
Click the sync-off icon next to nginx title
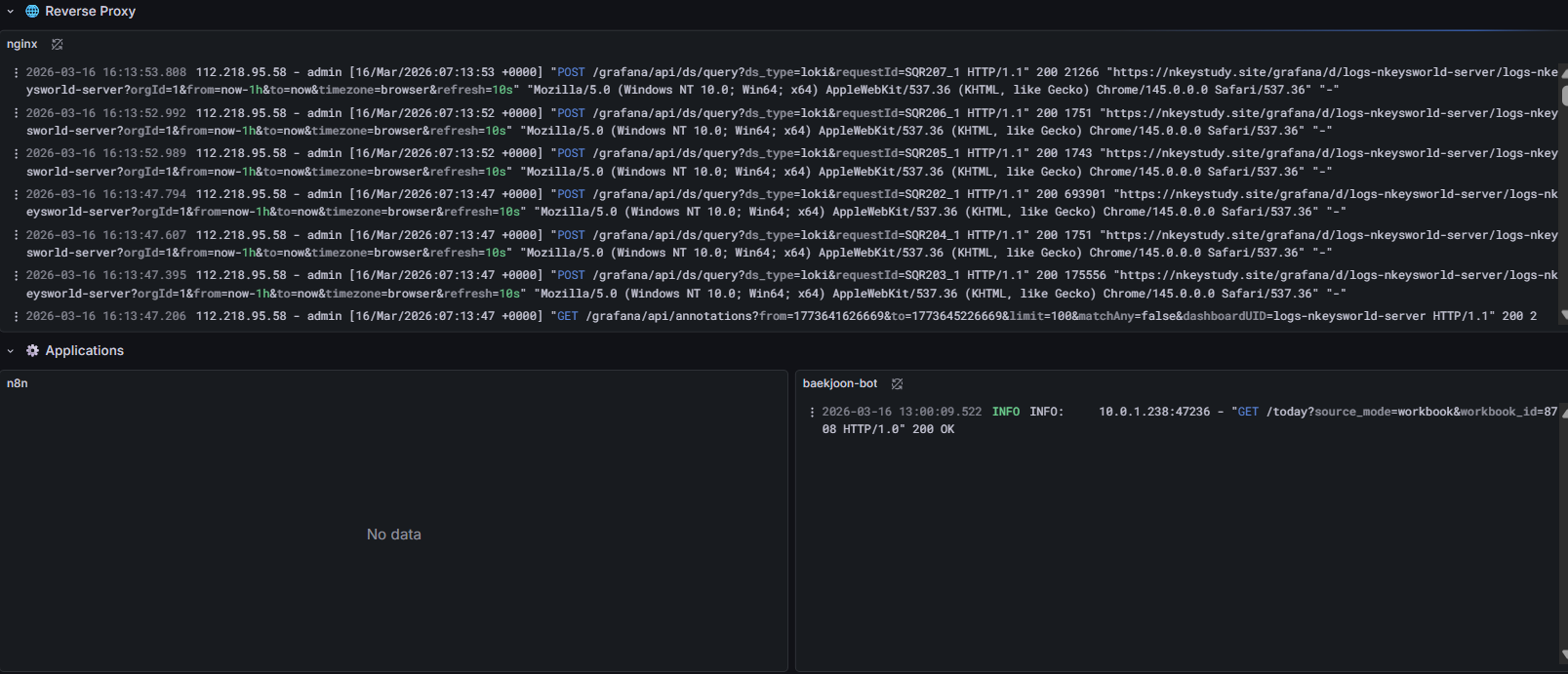pos(58,45)
